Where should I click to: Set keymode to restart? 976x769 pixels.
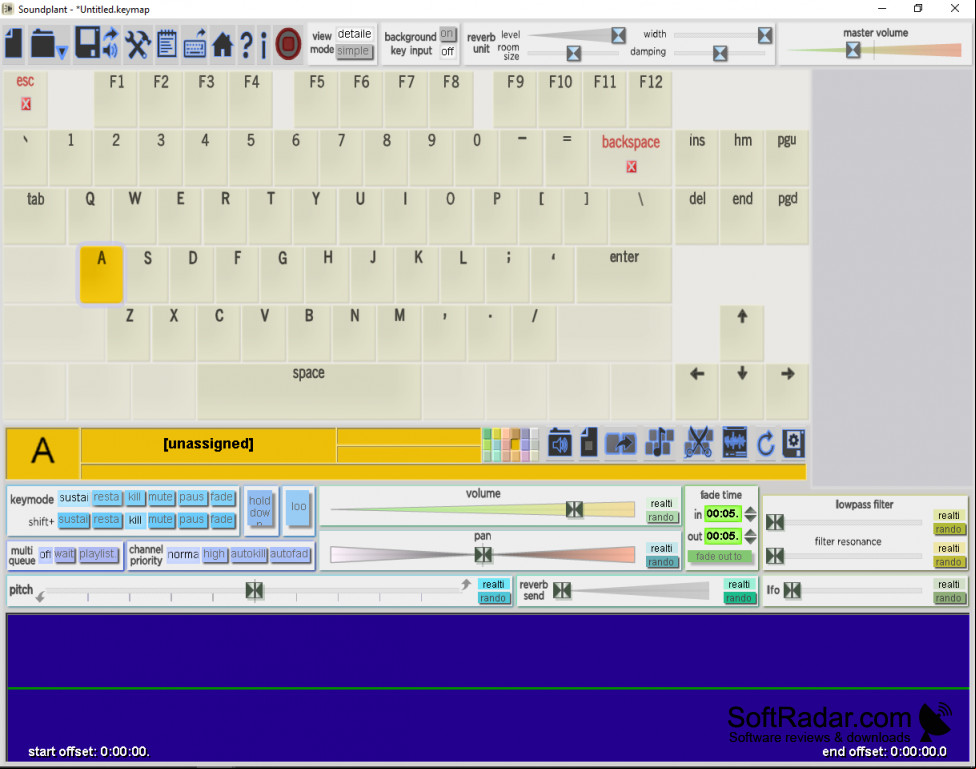106,498
